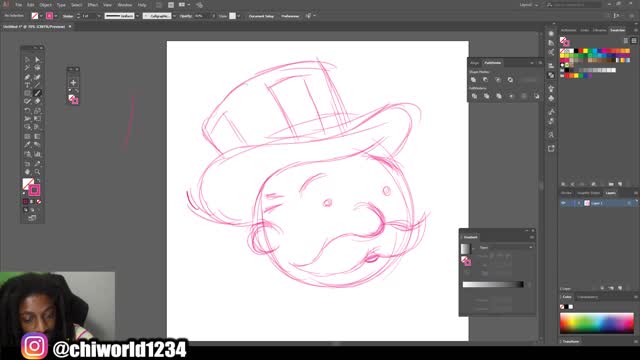The height and width of the screenshot is (360, 640).
Task: Open the Layout workspace switcher dropdown
Action: (x=529, y=5)
